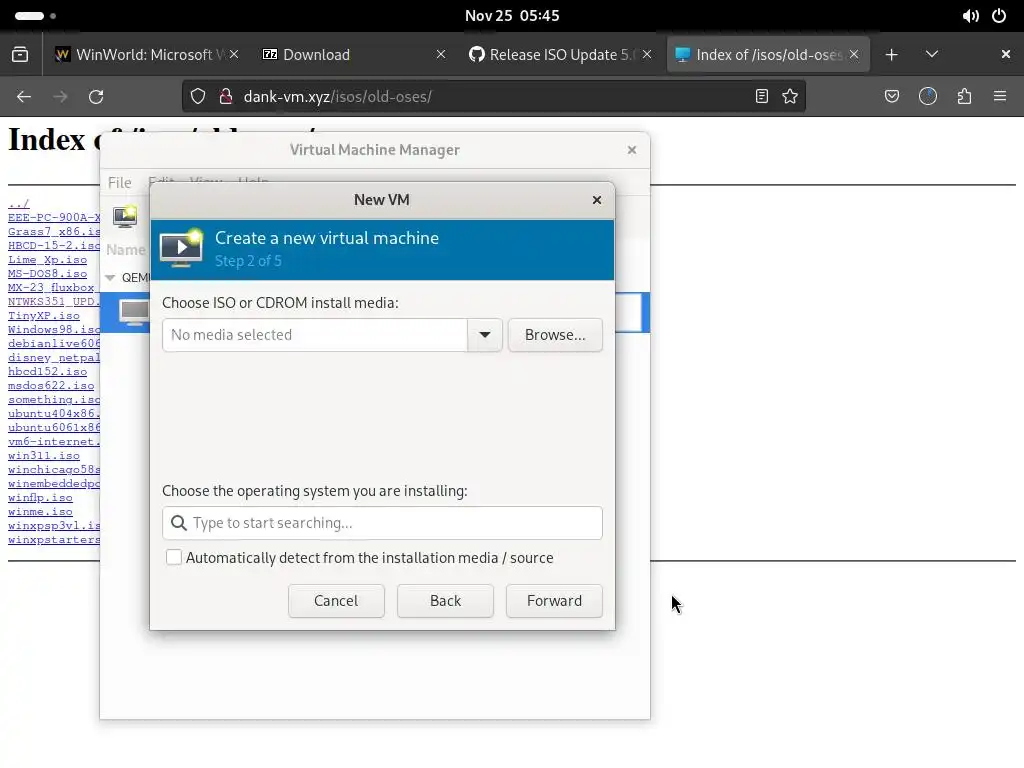This screenshot has width=1024, height=768.
Task: Open the TinyXP.iso link
Action: click(x=44, y=315)
